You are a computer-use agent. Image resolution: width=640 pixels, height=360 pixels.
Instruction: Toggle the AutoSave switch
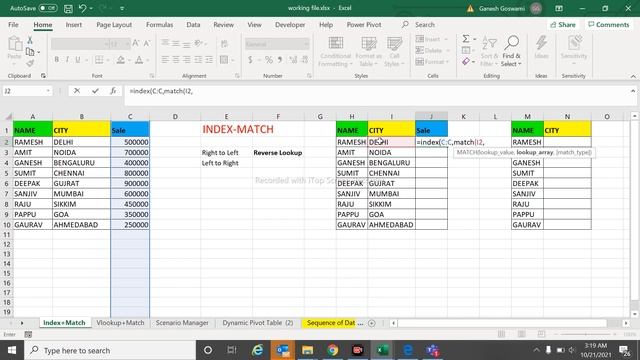(x=48, y=8)
